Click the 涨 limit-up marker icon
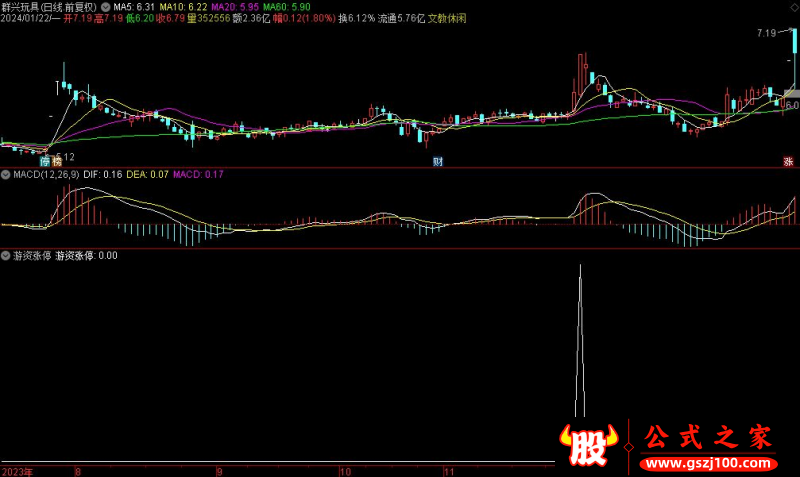Image resolution: width=800 pixels, height=477 pixels. [788, 161]
